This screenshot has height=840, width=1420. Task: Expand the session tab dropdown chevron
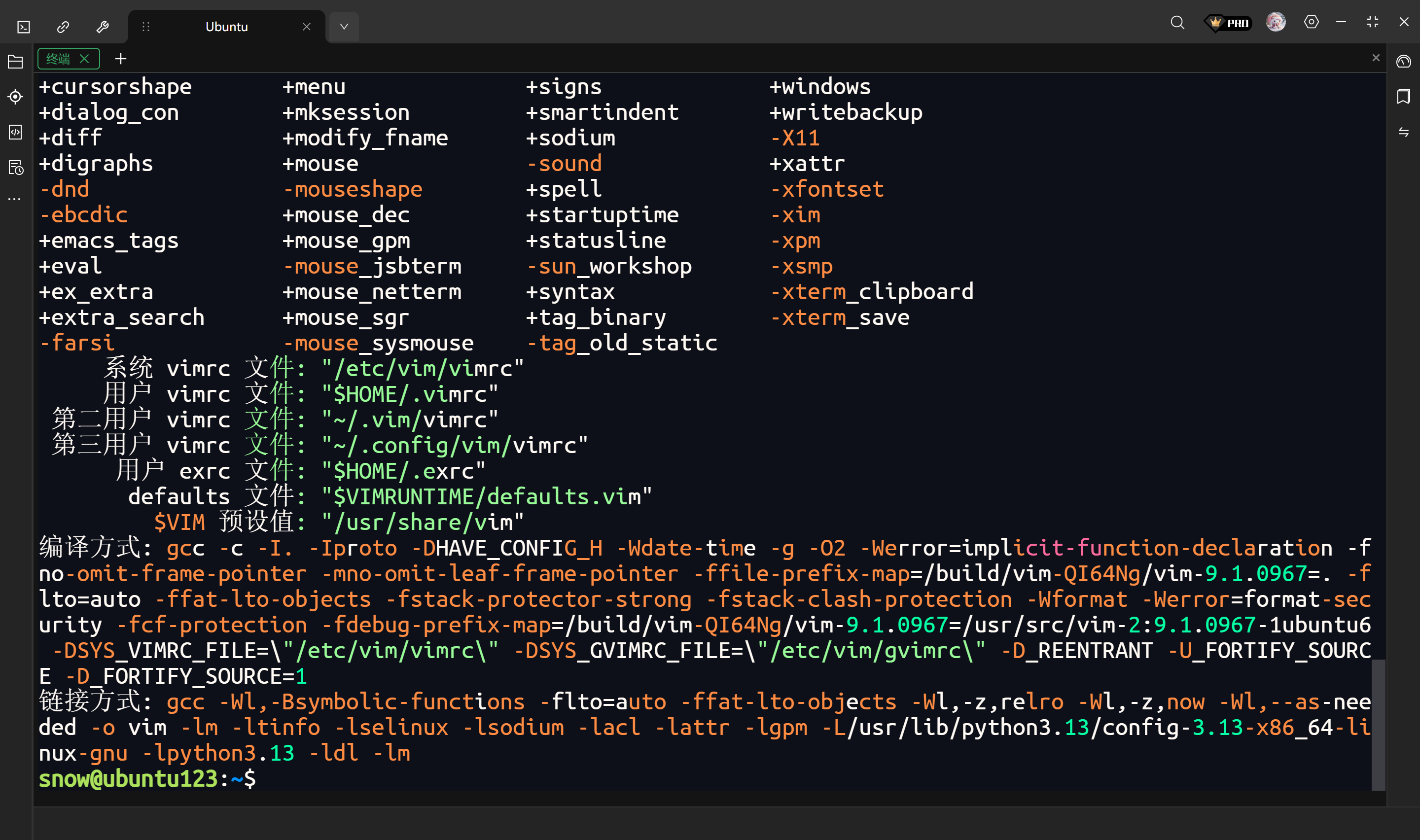[x=344, y=27]
